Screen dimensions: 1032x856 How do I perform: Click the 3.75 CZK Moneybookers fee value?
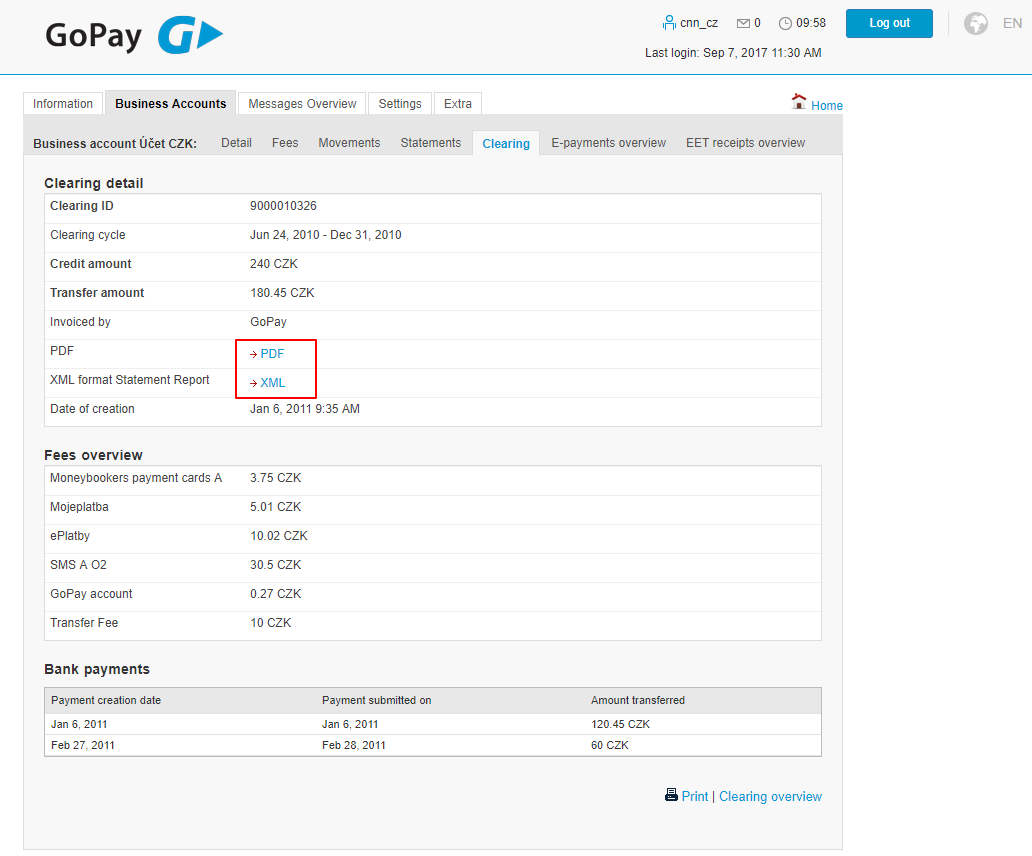click(x=276, y=478)
